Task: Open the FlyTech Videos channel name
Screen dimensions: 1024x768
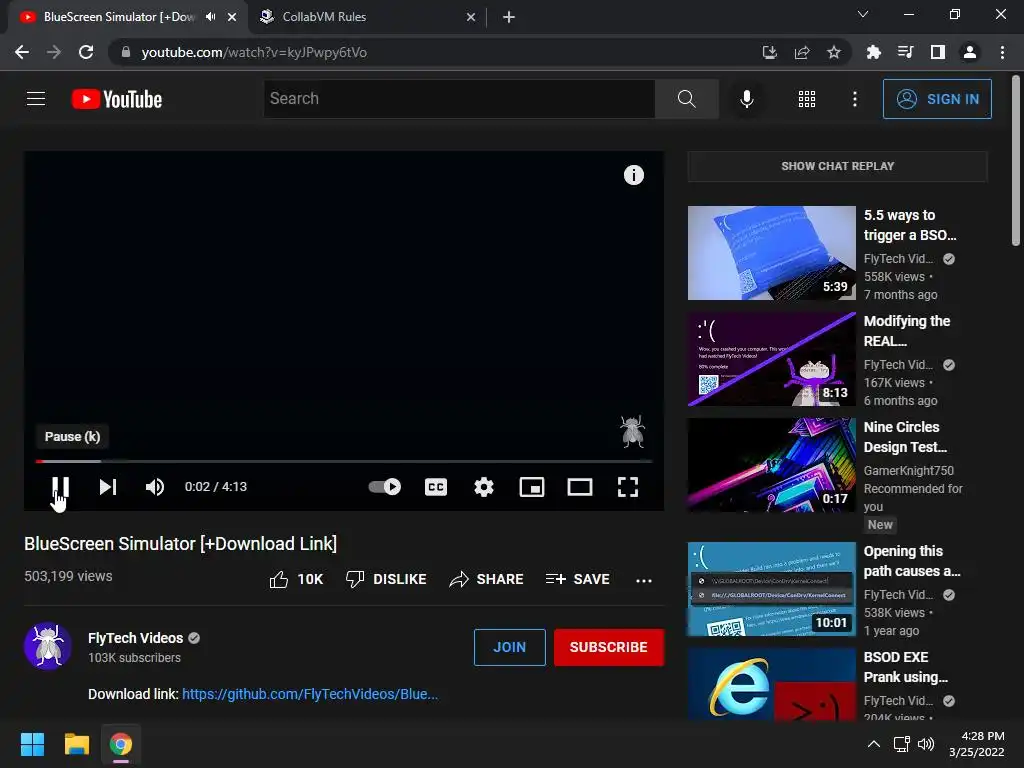Action: [x=135, y=638]
